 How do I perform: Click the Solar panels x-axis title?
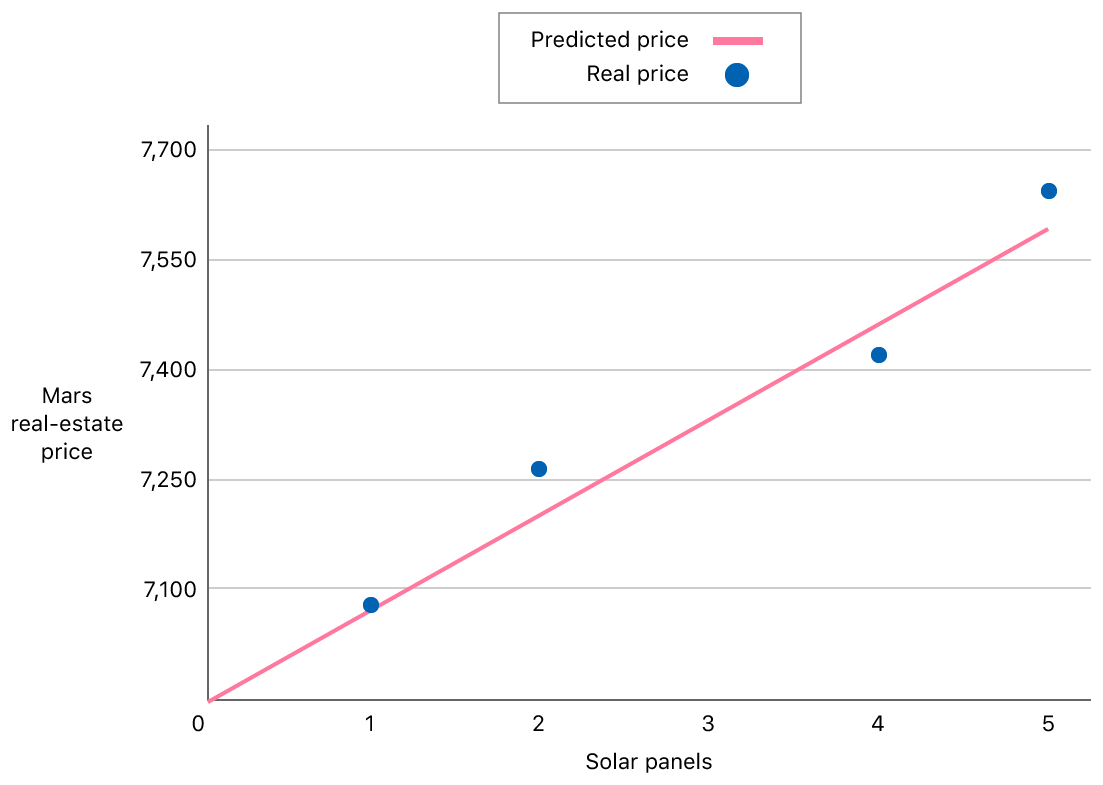(x=649, y=762)
